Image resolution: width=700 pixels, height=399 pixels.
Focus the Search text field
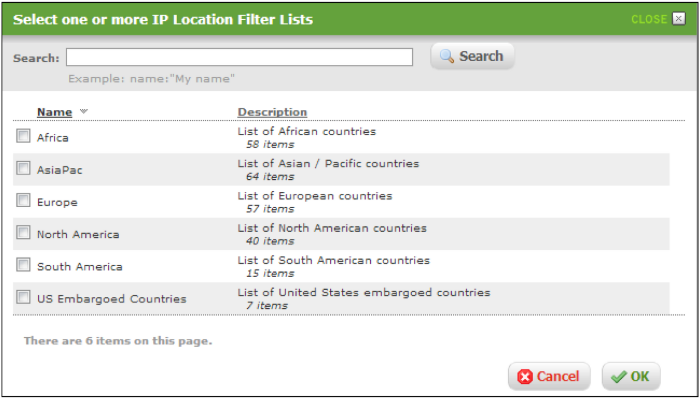[x=239, y=57]
